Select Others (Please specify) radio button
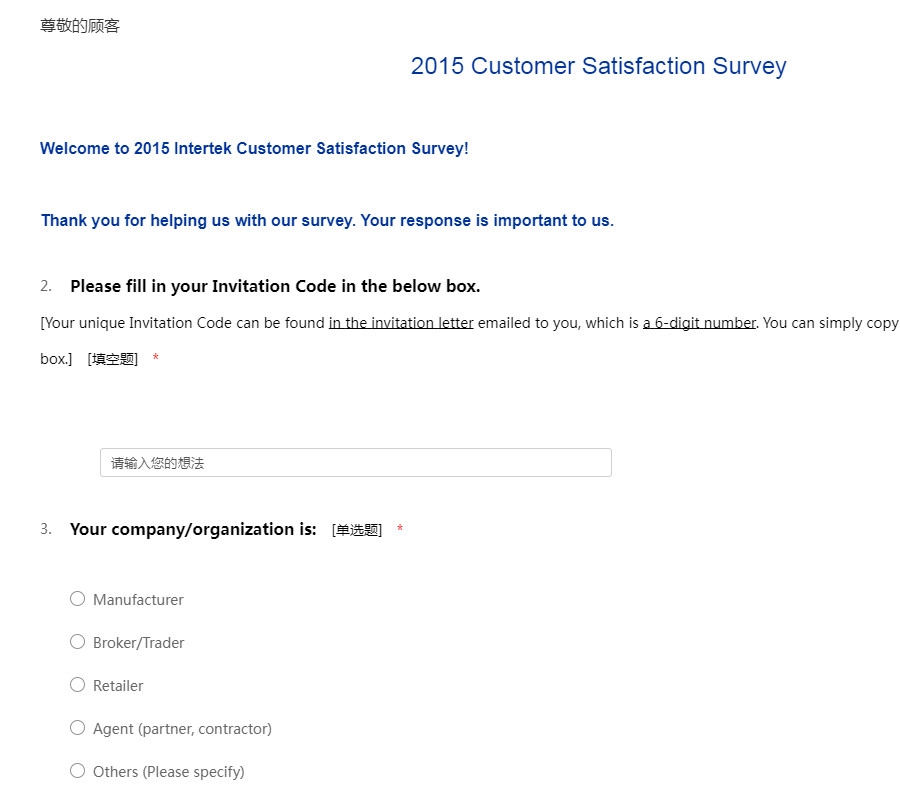 pyautogui.click(x=78, y=771)
